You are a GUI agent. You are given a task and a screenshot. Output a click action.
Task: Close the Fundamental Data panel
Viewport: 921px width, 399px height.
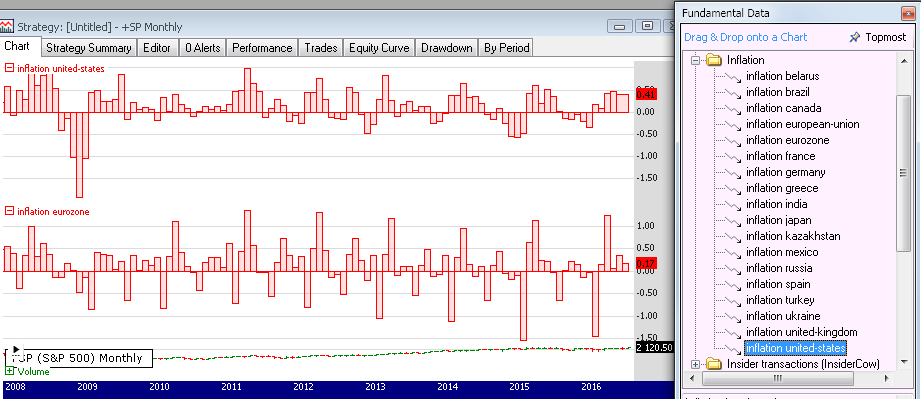click(x=908, y=13)
